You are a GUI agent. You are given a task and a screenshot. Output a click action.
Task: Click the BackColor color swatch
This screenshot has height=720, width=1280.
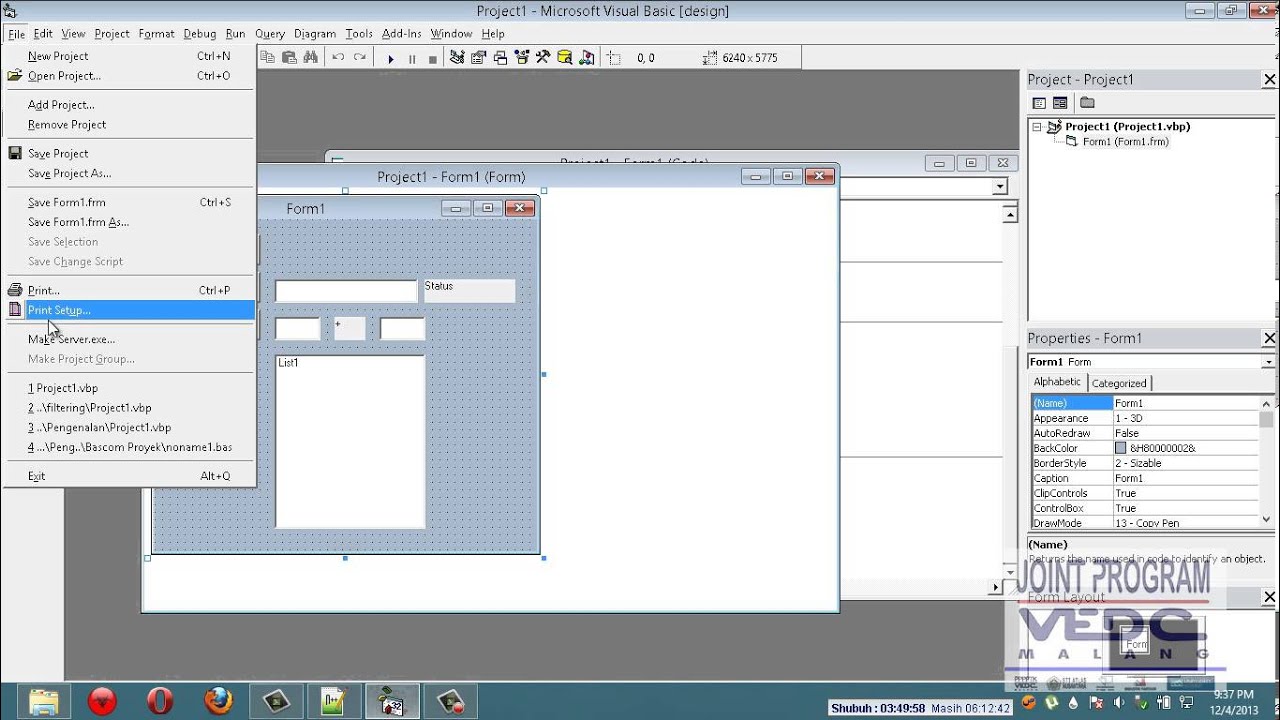point(1121,448)
